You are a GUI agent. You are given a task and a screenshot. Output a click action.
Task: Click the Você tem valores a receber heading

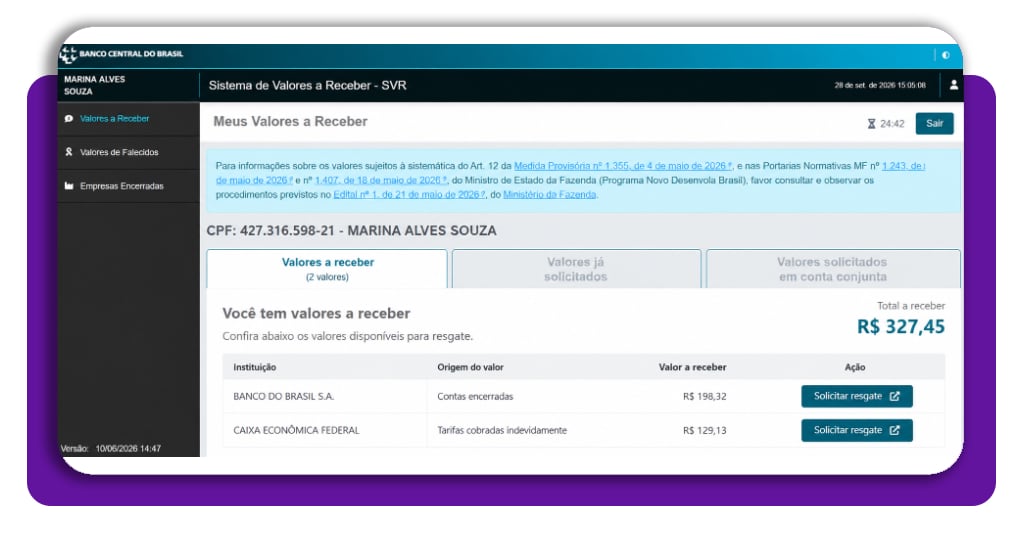pos(316,313)
